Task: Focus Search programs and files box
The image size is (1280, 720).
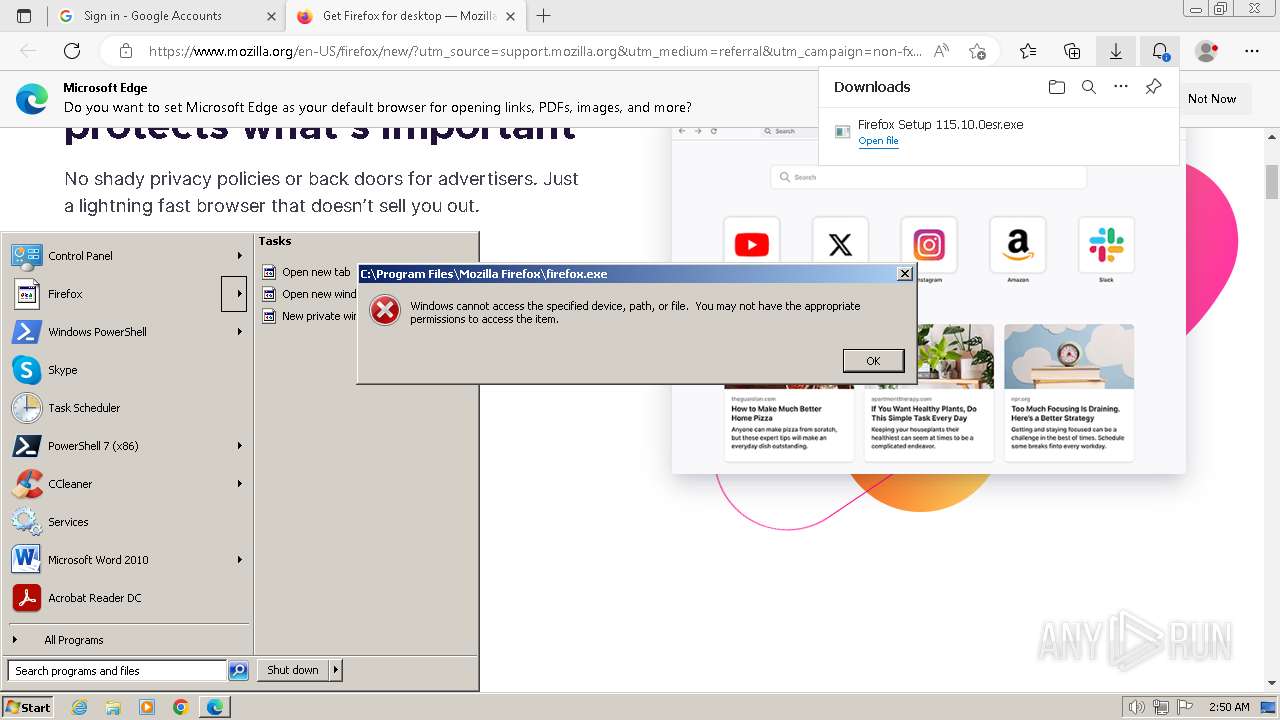Action: (x=117, y=671)
